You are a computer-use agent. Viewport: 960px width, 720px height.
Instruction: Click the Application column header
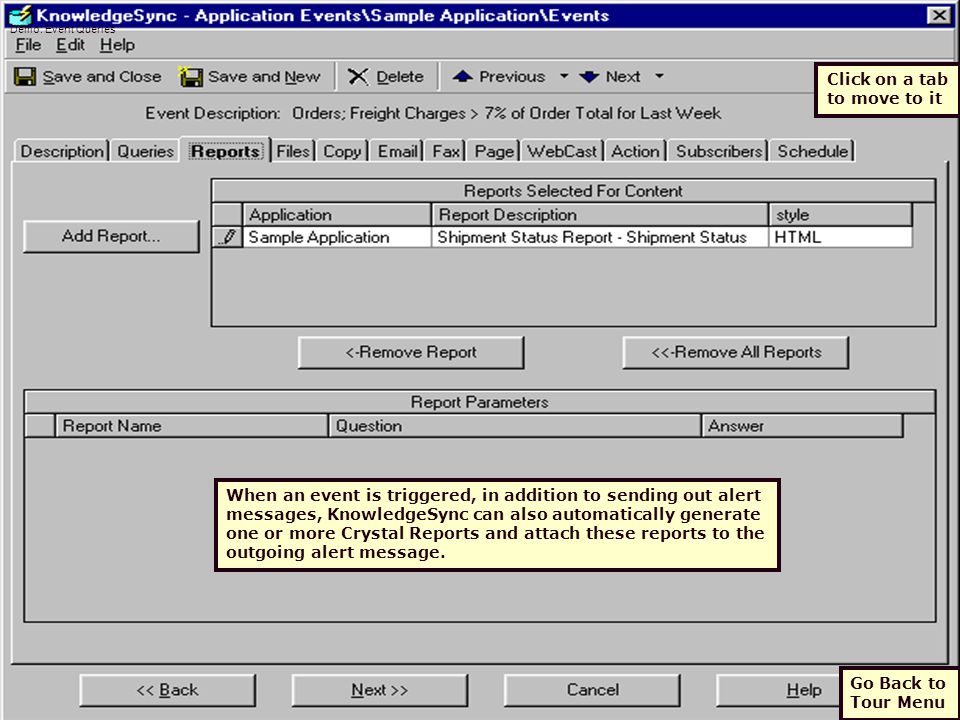click(337, 215)
